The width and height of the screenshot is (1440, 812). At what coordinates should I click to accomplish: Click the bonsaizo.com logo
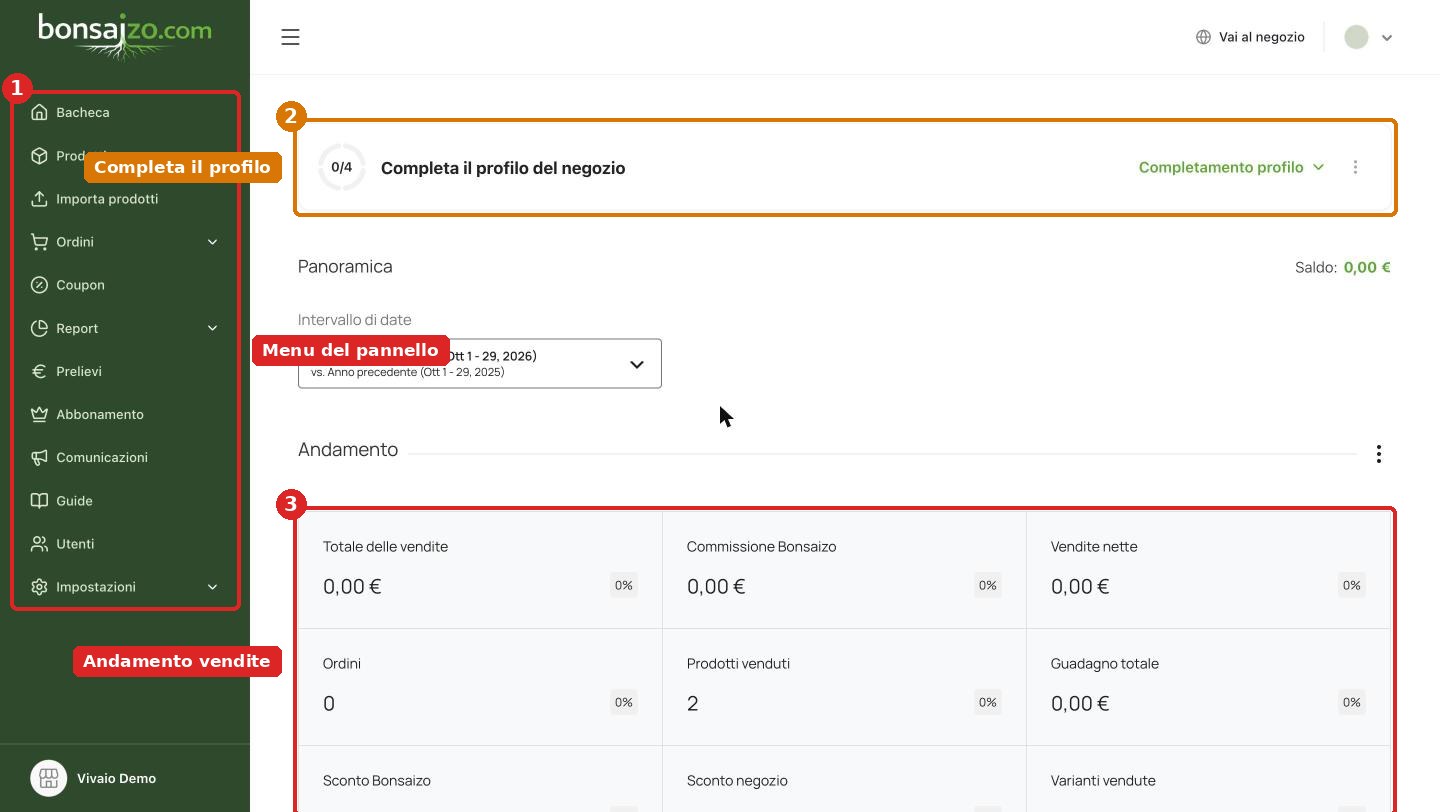125,35
